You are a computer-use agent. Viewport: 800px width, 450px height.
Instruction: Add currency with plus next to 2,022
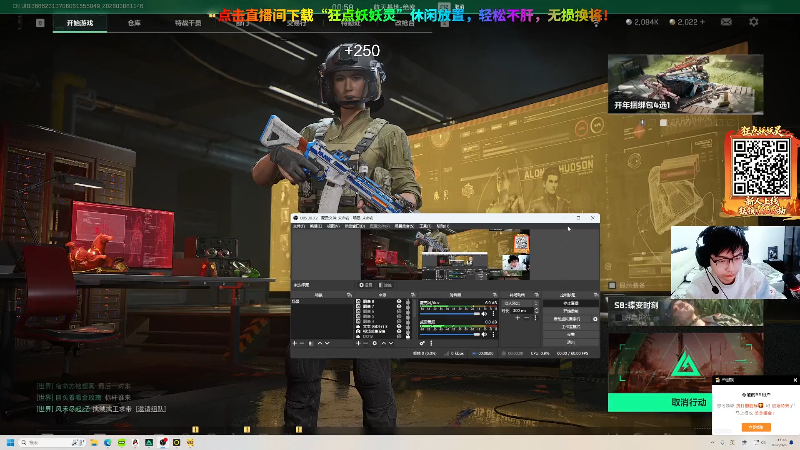tap(703, 22)
